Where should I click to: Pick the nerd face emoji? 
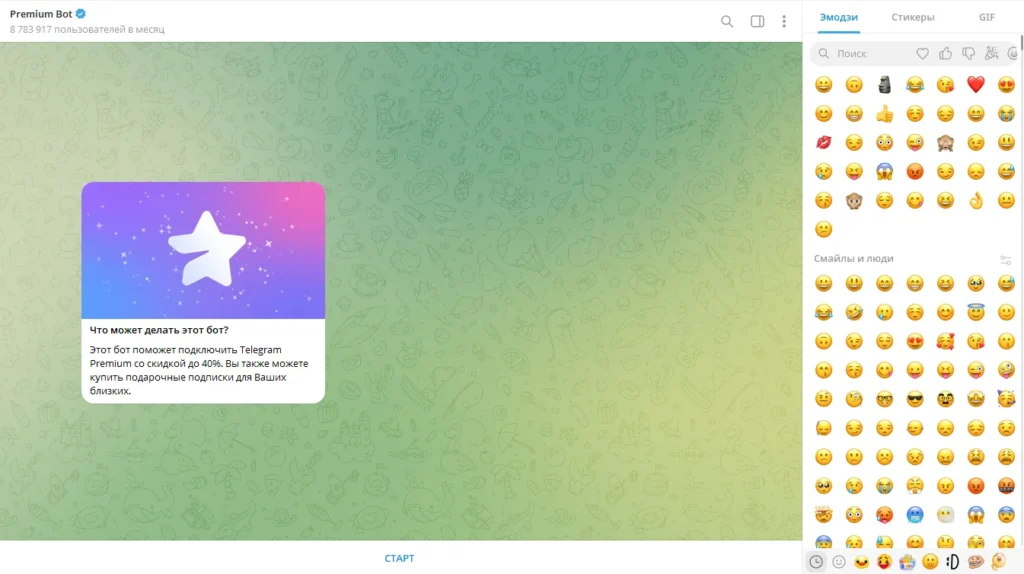point(884,399)
